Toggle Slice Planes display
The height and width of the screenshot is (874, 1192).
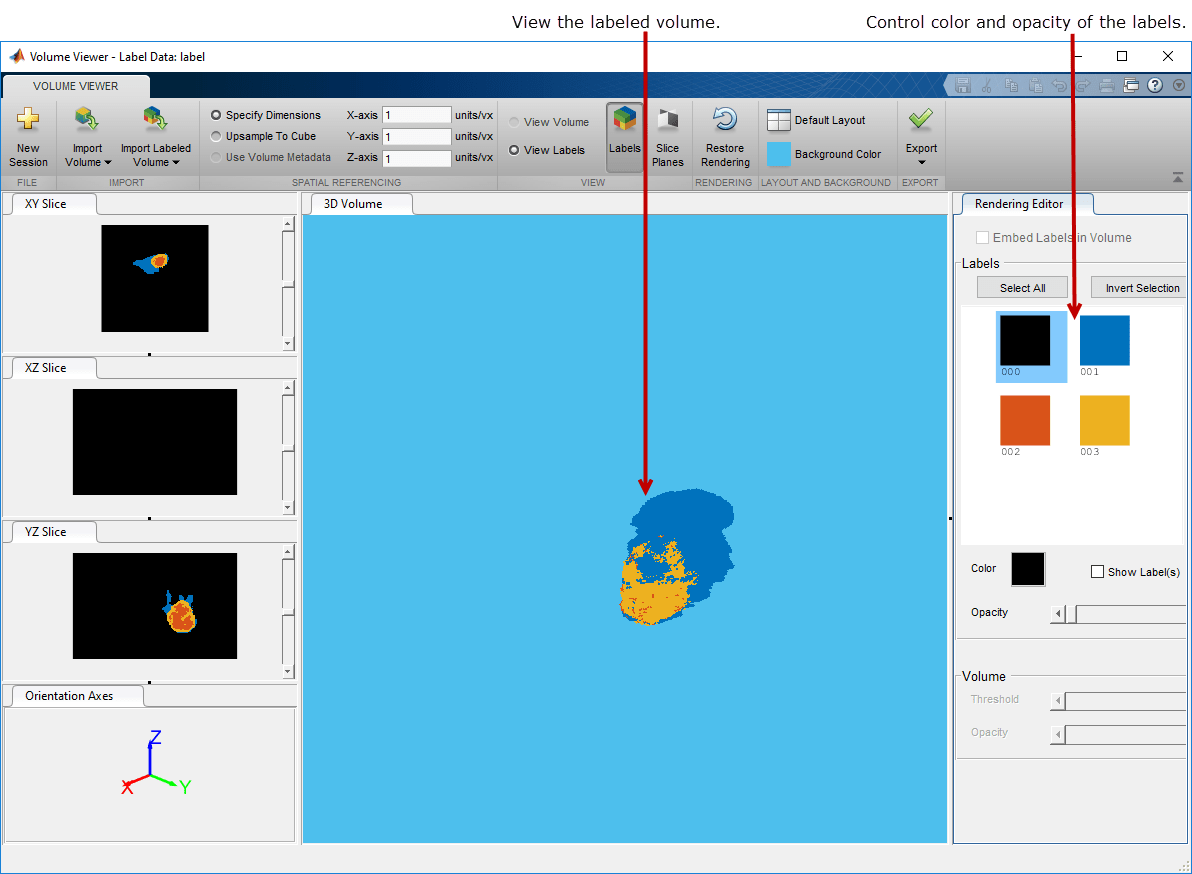[667, 137]
